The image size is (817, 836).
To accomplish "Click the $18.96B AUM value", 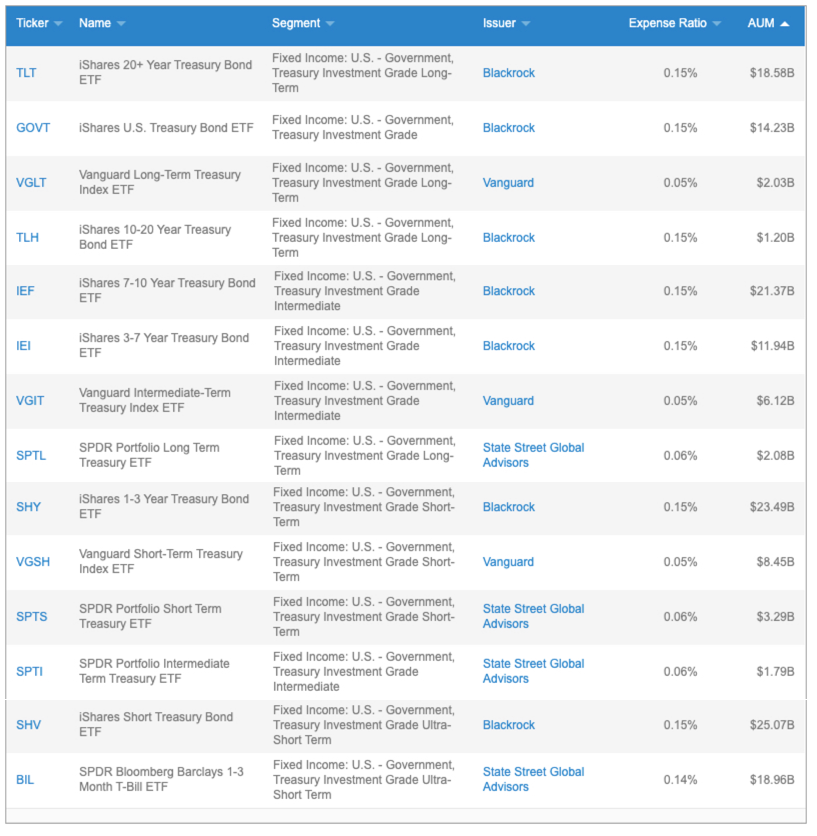I will (x=772, y=780).
